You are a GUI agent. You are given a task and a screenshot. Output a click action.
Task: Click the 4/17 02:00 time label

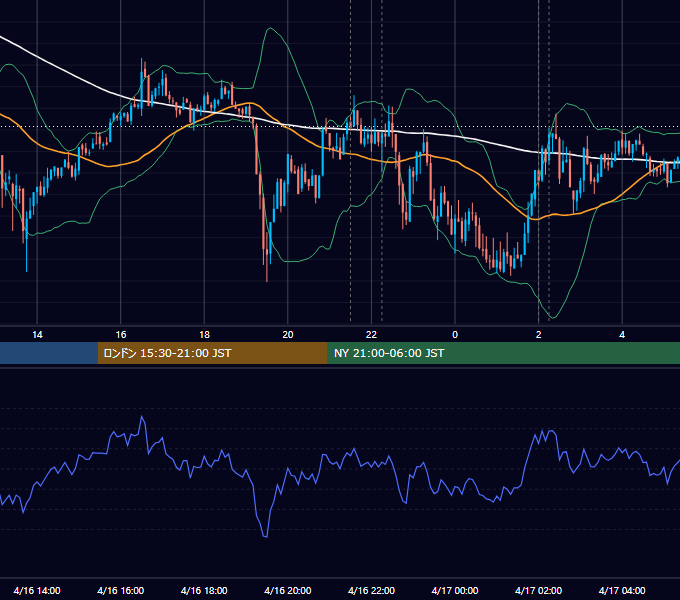point(538,590)
